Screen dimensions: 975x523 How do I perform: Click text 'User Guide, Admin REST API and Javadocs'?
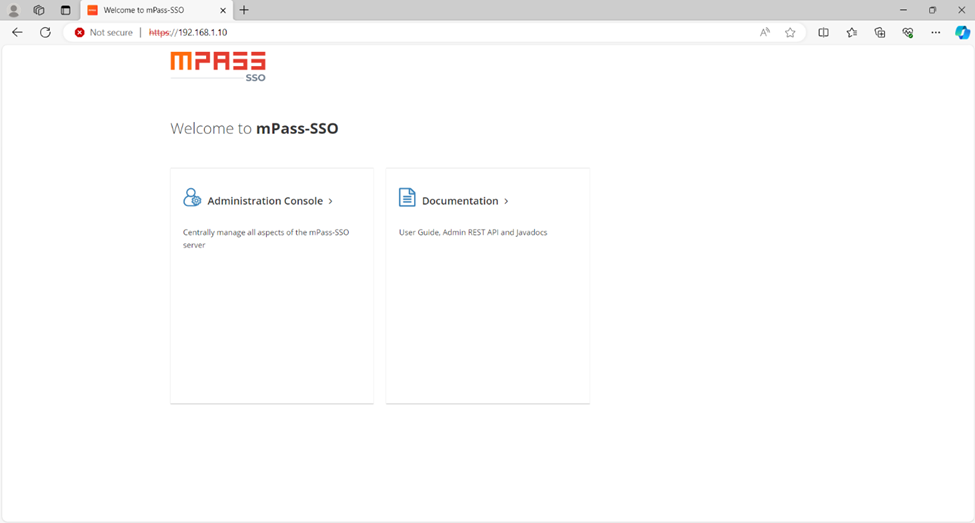pos(473,233)
